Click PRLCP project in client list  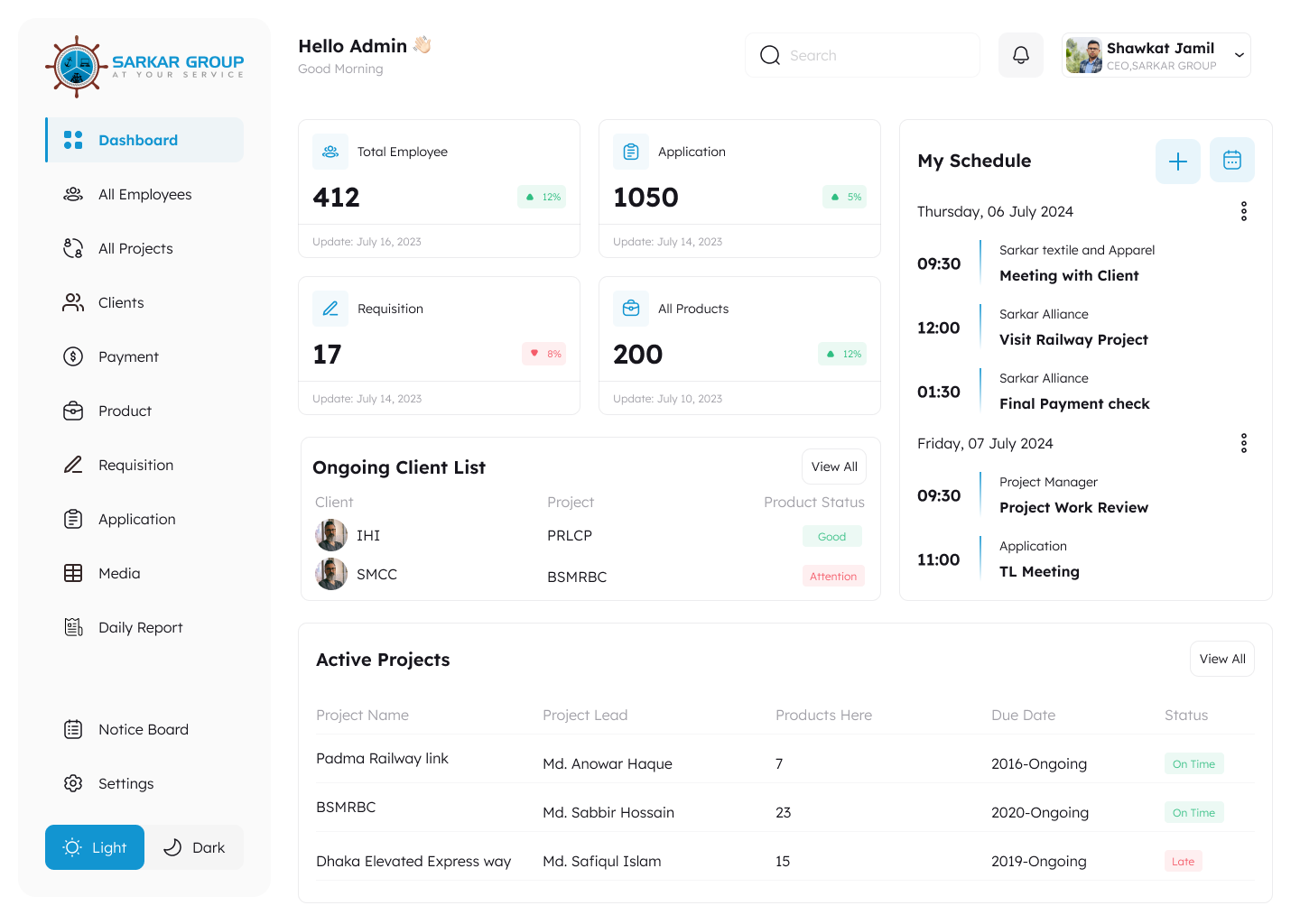click(x=570, y=535)
